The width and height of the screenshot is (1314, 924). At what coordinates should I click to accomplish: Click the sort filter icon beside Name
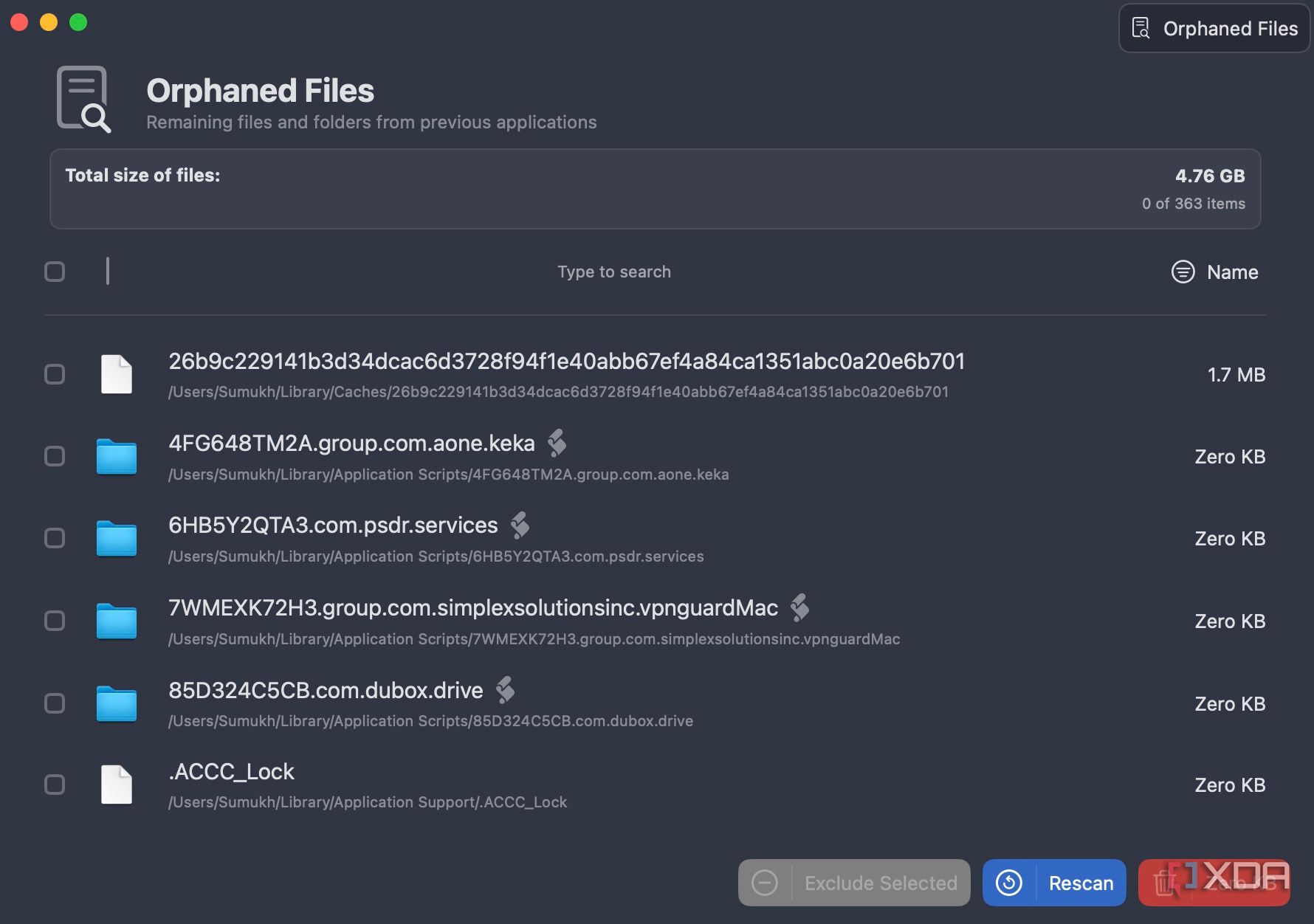(x=1183, y=272)
